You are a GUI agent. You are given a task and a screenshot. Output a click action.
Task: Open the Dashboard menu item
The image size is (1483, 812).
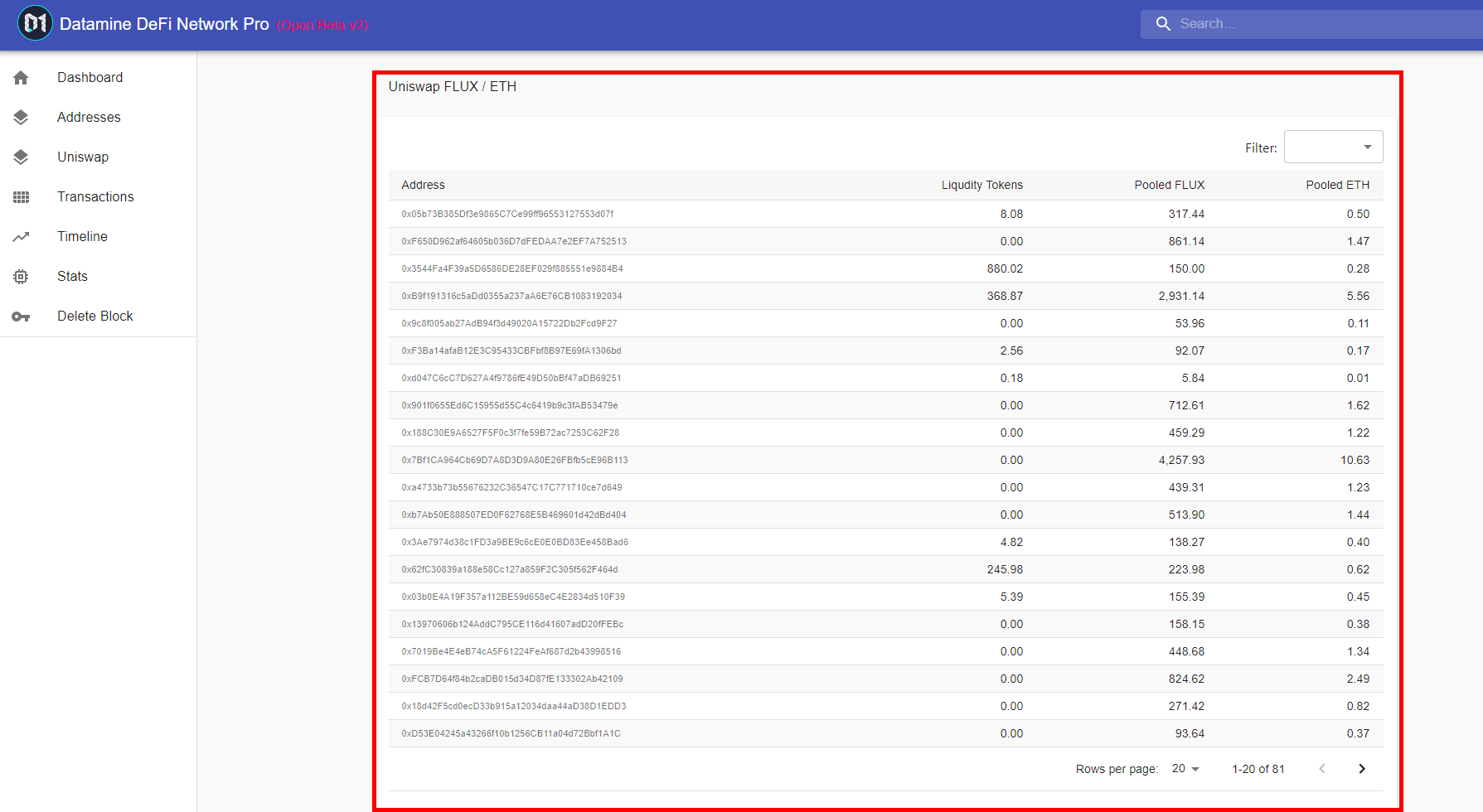click(x=98, y=78)
